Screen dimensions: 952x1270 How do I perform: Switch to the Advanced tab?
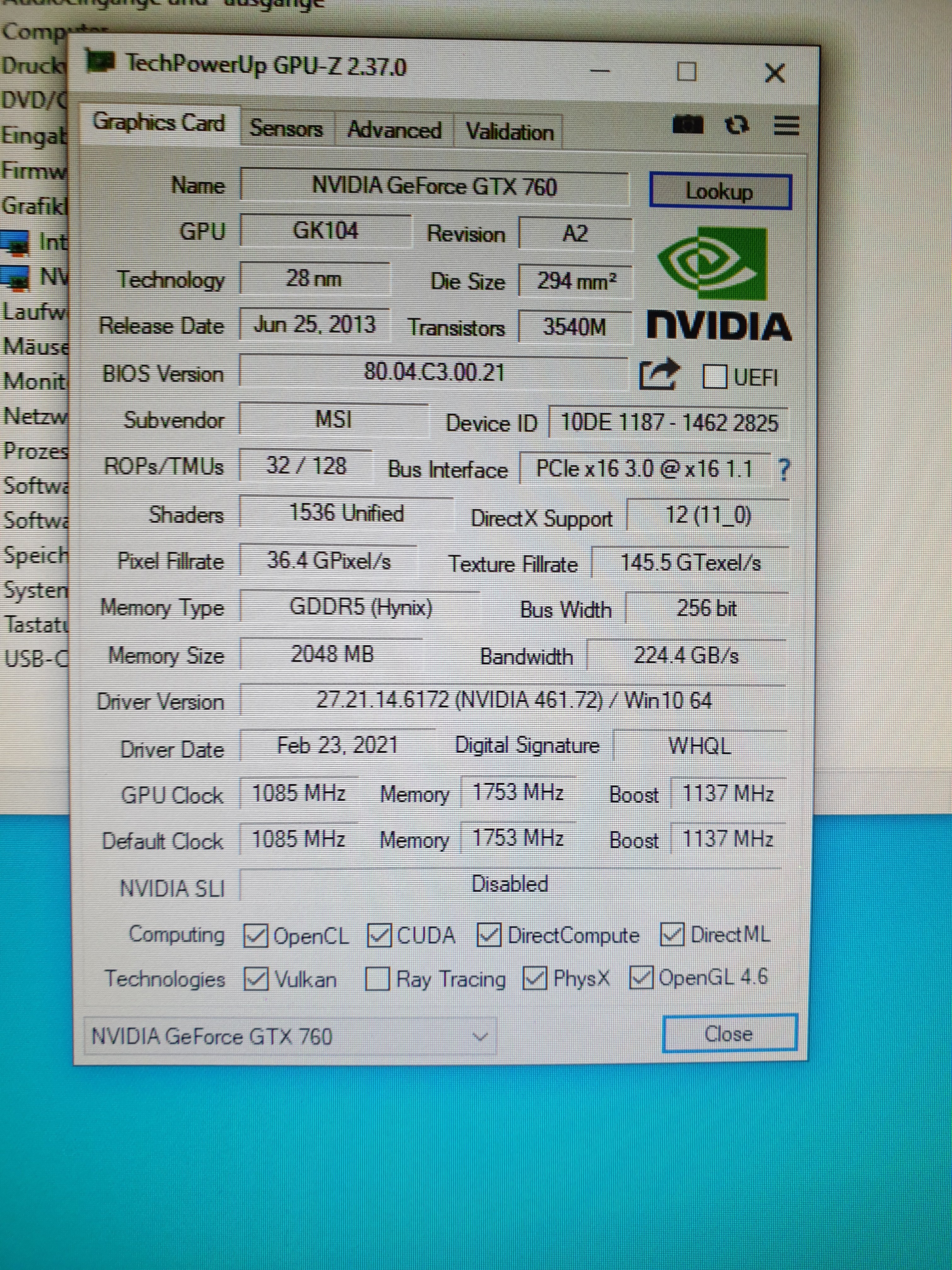click(x=394, y=130)
